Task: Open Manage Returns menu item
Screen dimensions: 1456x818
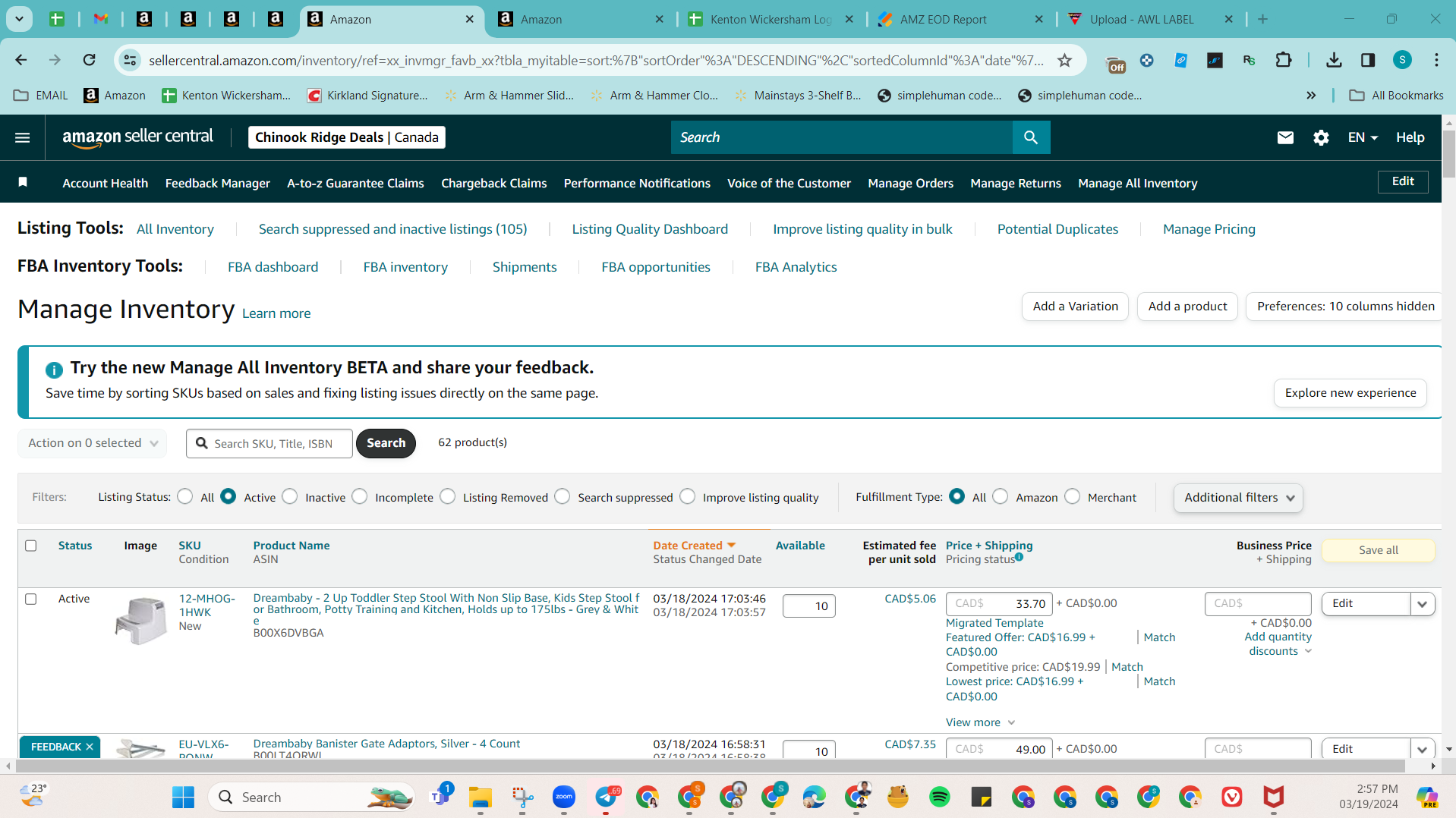Action: 1015,183
